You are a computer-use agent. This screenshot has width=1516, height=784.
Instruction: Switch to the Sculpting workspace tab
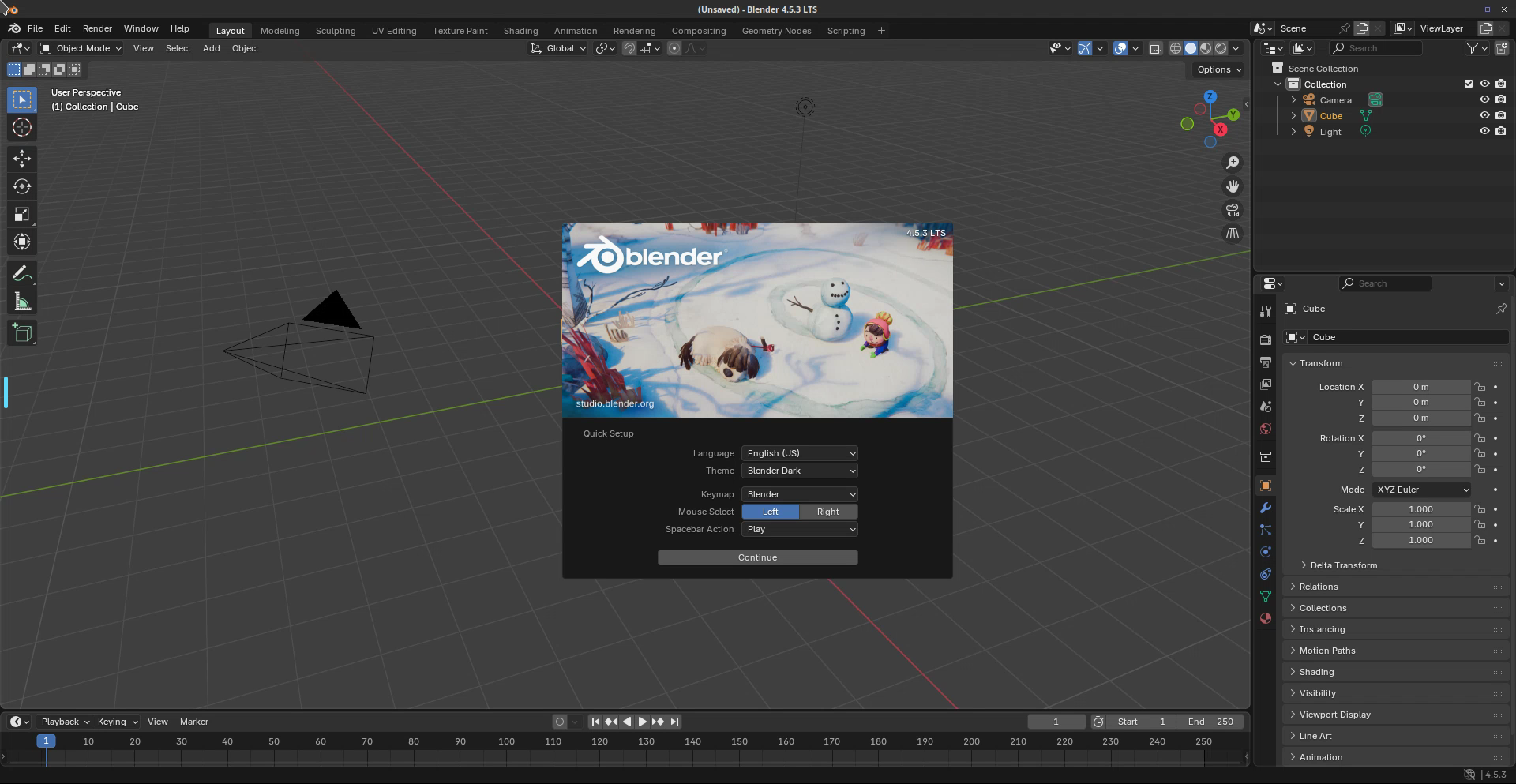[336, 31]
